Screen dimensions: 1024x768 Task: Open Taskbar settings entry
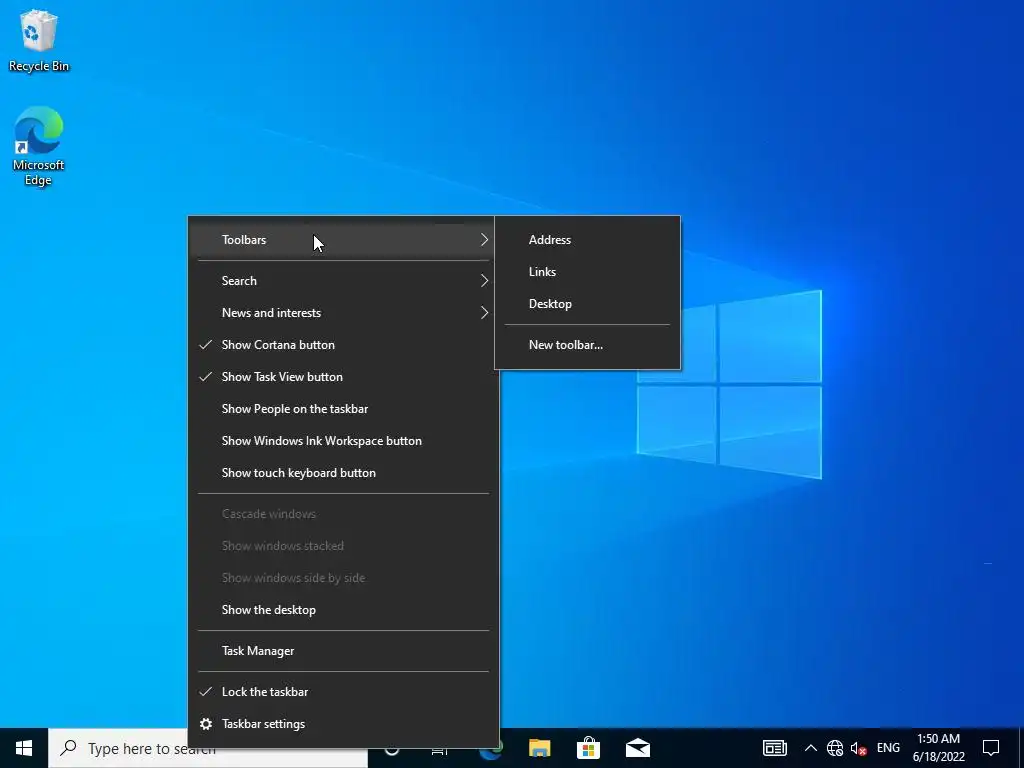[344, 724]
